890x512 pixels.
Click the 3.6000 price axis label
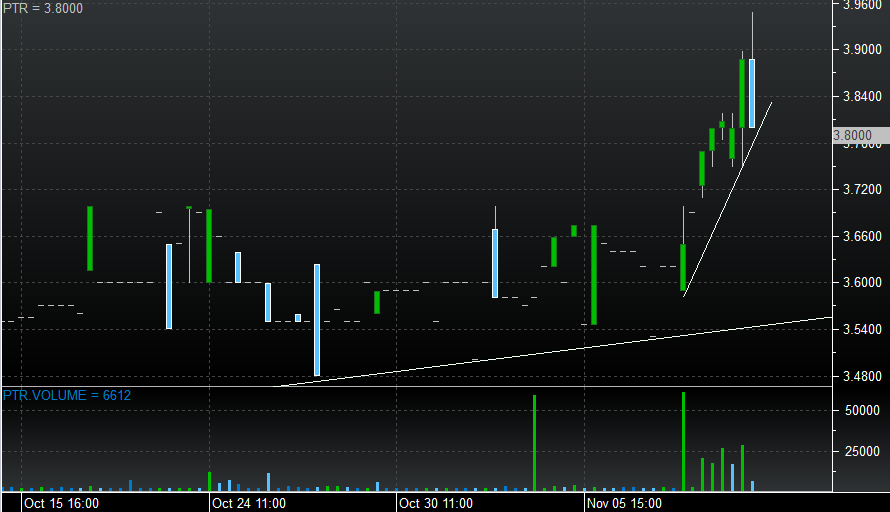[x=861, y=283]
